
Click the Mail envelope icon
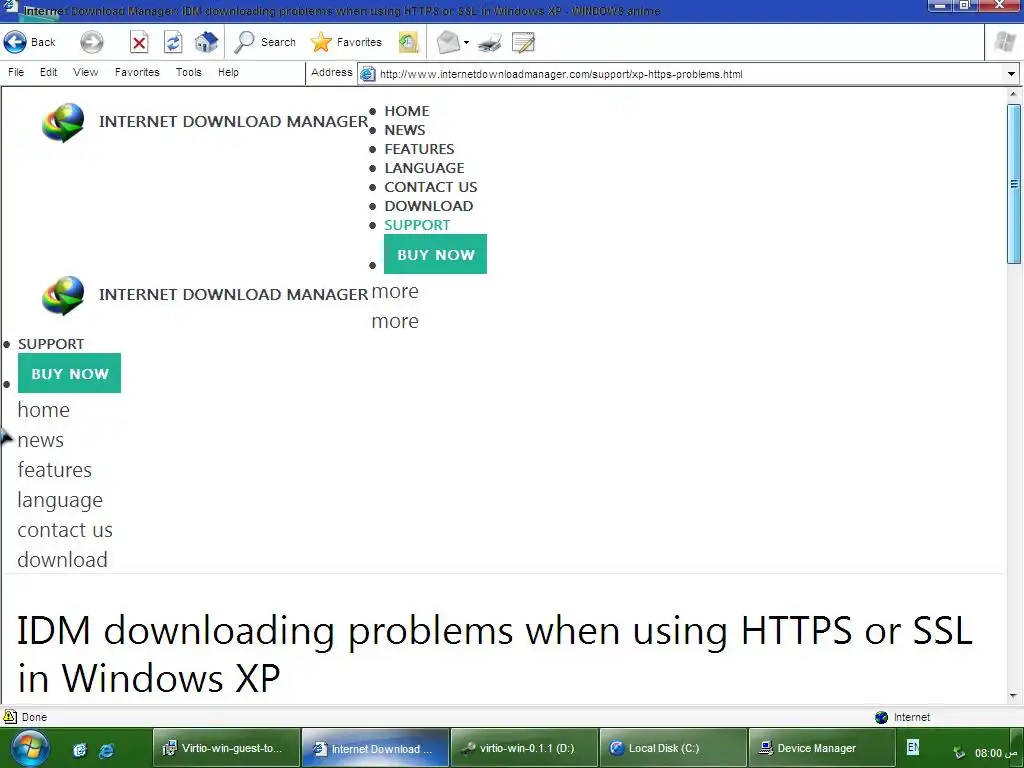click(449, 42)
